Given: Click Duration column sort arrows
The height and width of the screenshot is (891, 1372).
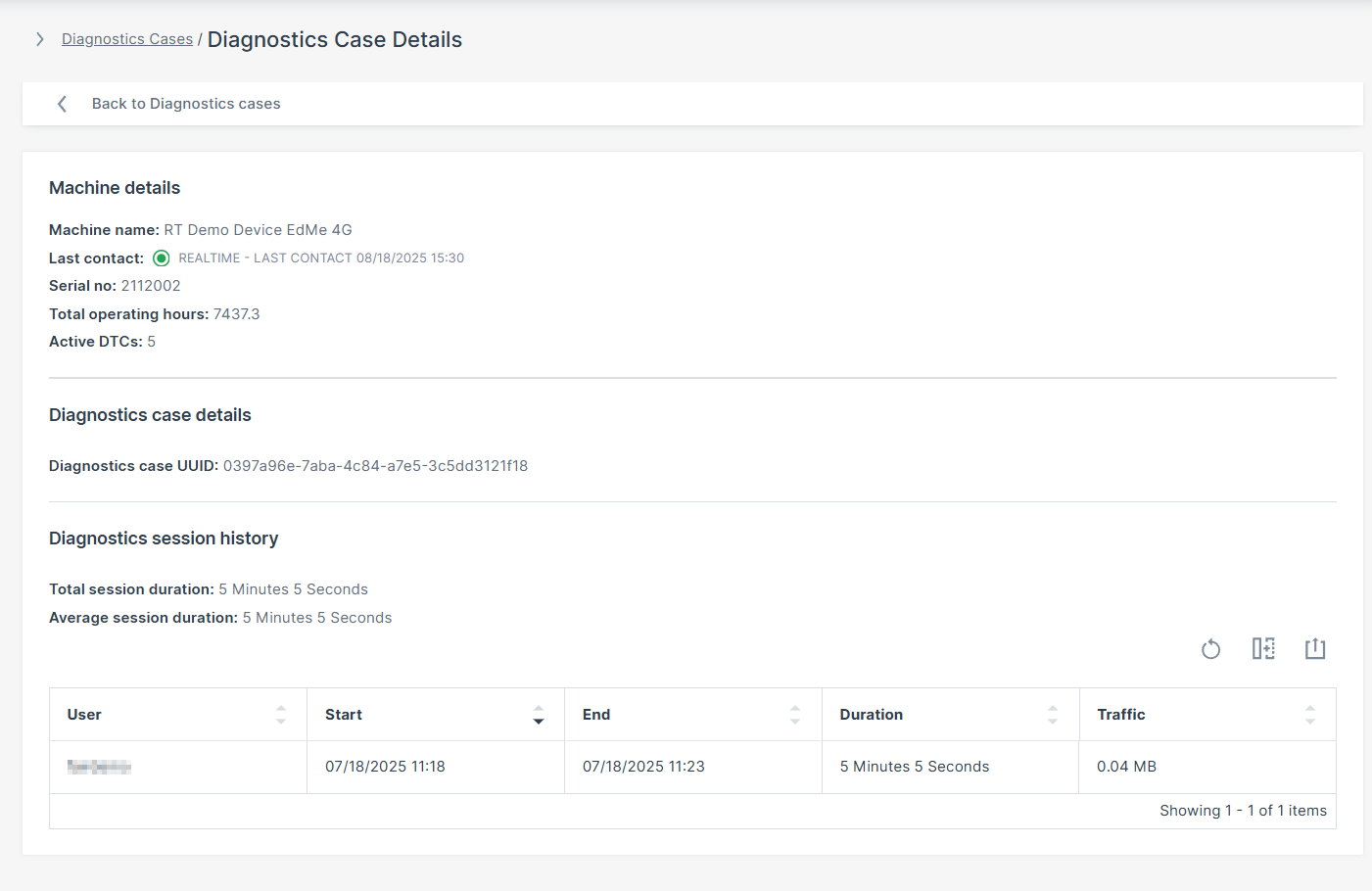Looking at the screenshot, I should [1053, 715].
